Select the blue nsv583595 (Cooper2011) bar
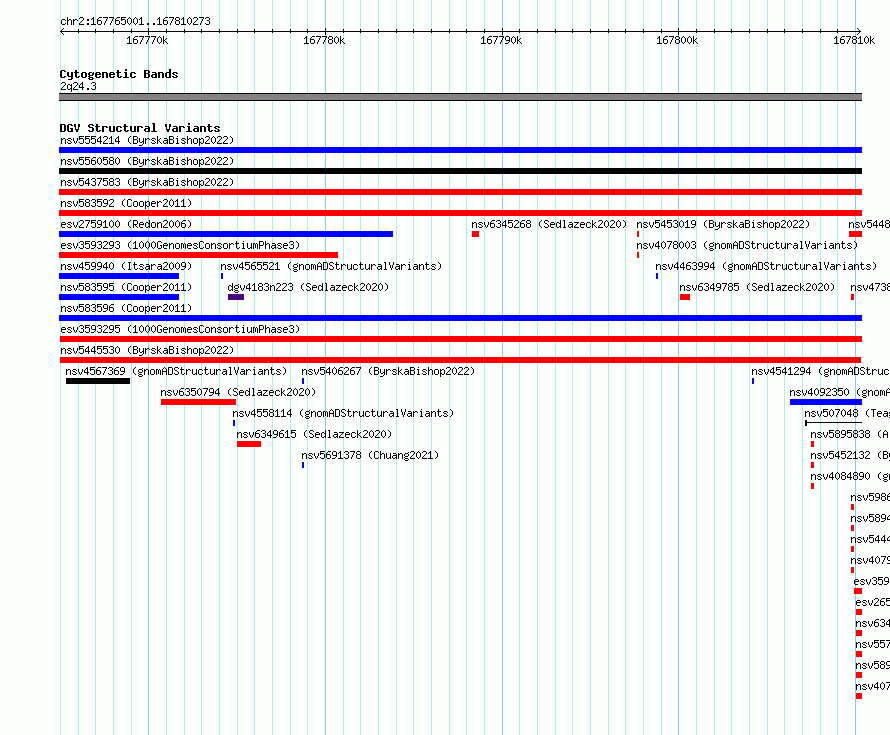 pyautogui.click(x=119, y=297)
